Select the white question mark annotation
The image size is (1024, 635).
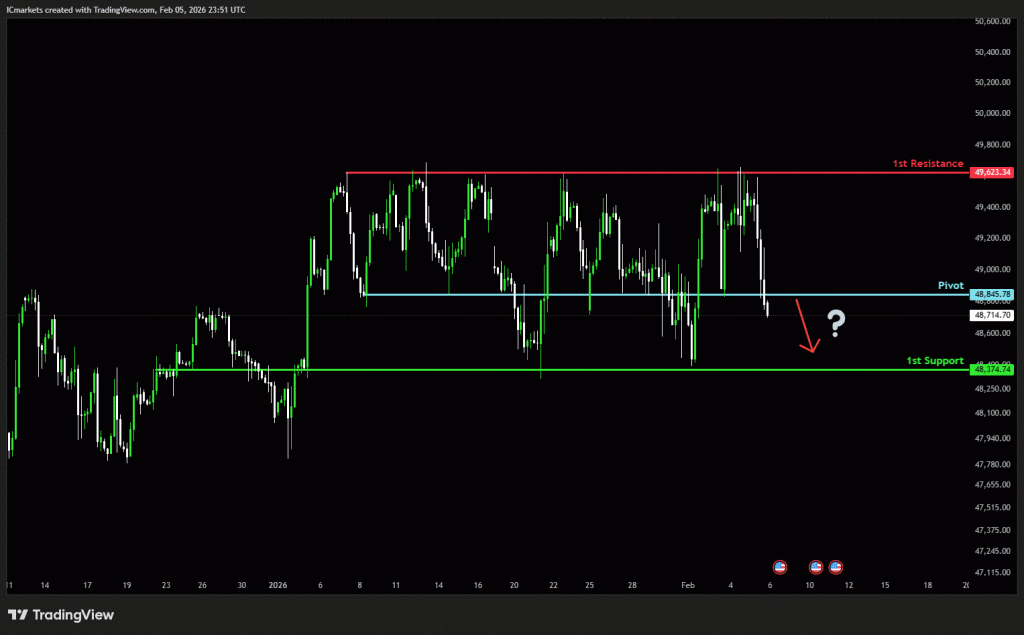836,322
